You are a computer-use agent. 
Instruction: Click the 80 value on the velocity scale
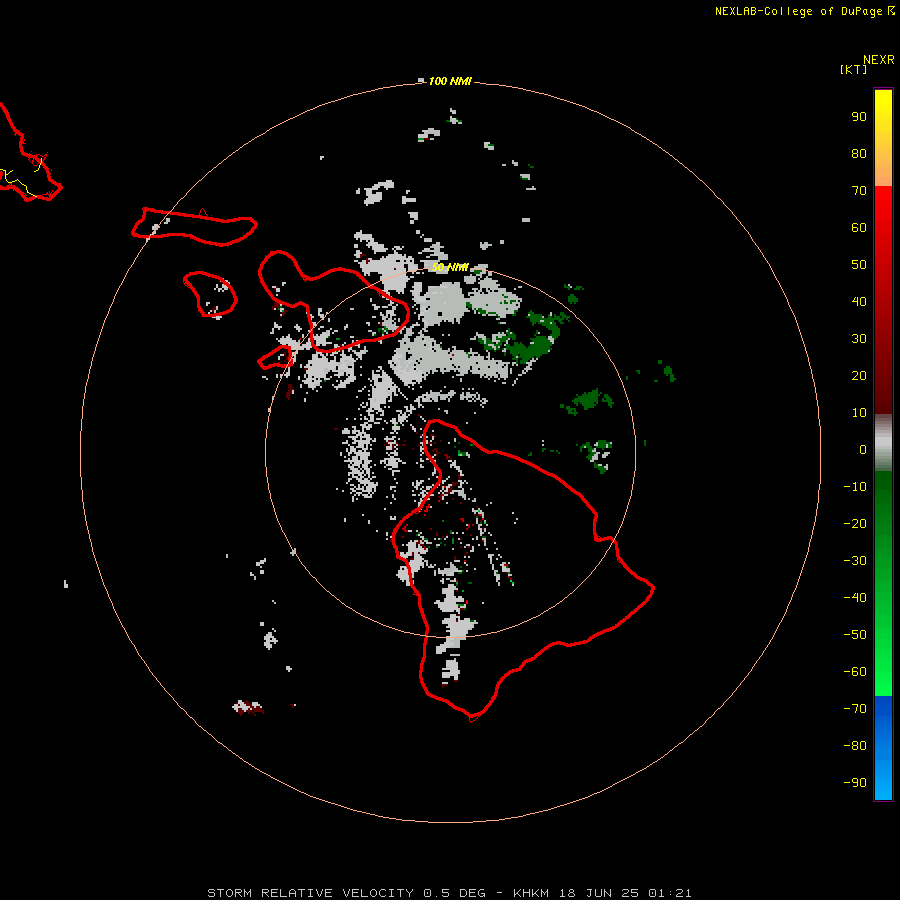pyautogui.click(x=859, y=153)
